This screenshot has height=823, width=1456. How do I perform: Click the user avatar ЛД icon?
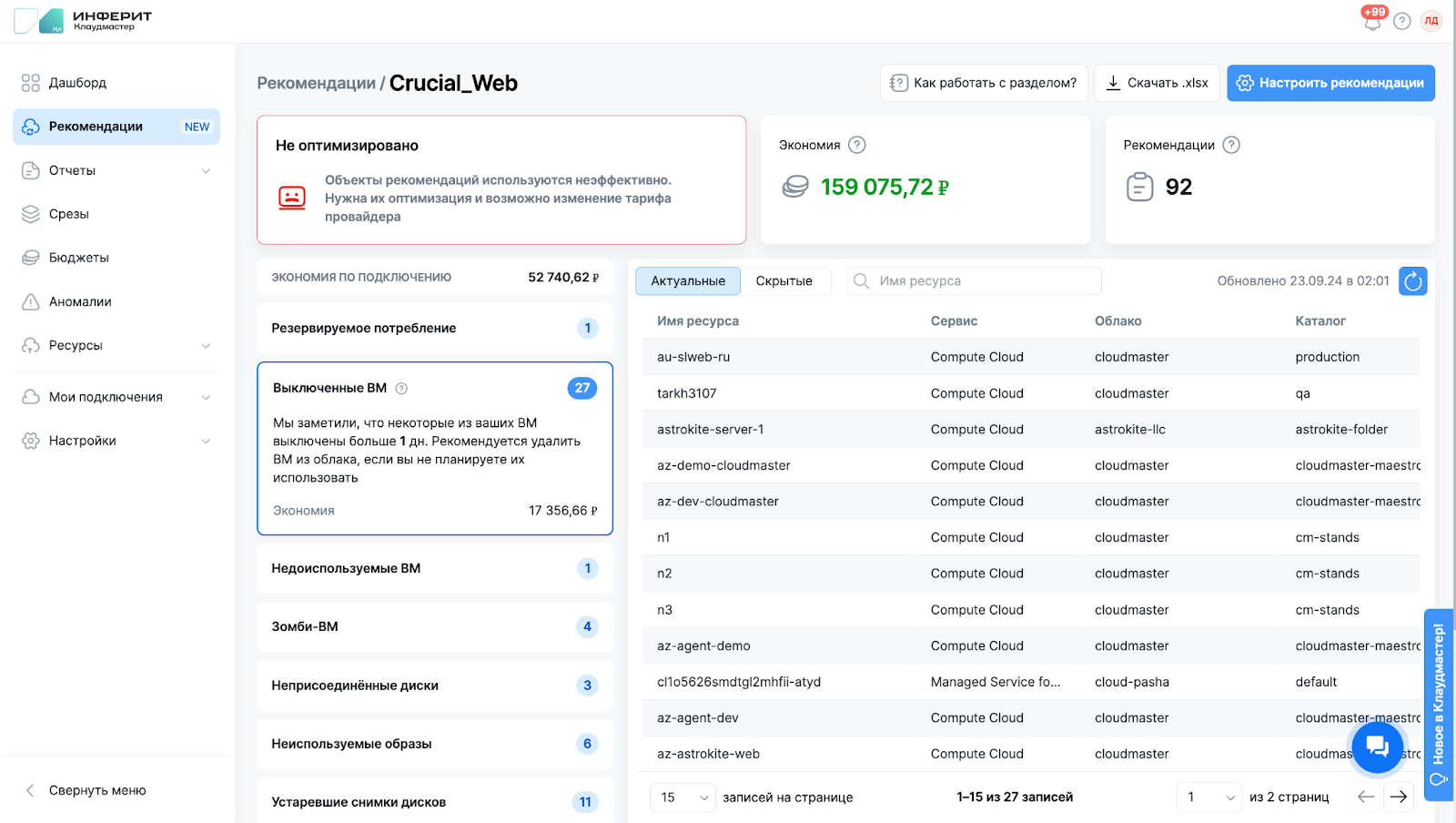pos(1431,21)
